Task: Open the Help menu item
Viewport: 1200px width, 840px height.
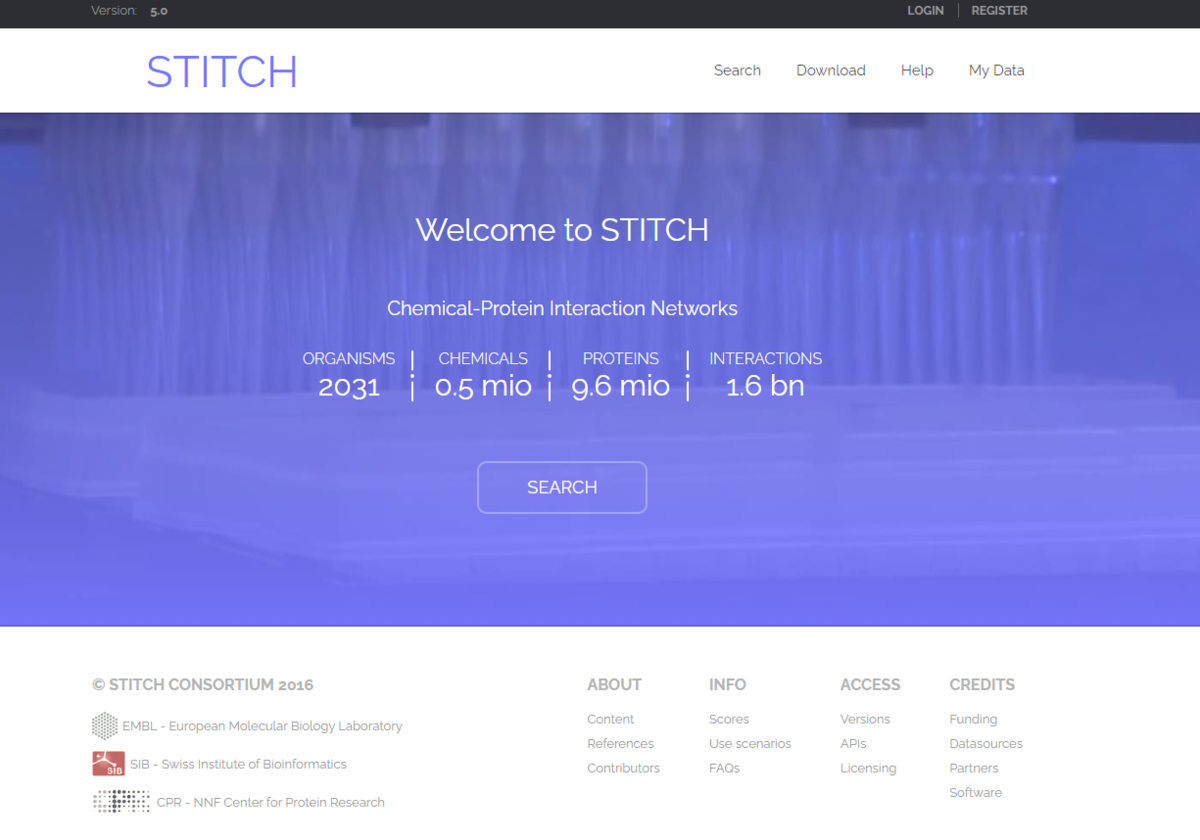Action: click(x=917, y=70)
